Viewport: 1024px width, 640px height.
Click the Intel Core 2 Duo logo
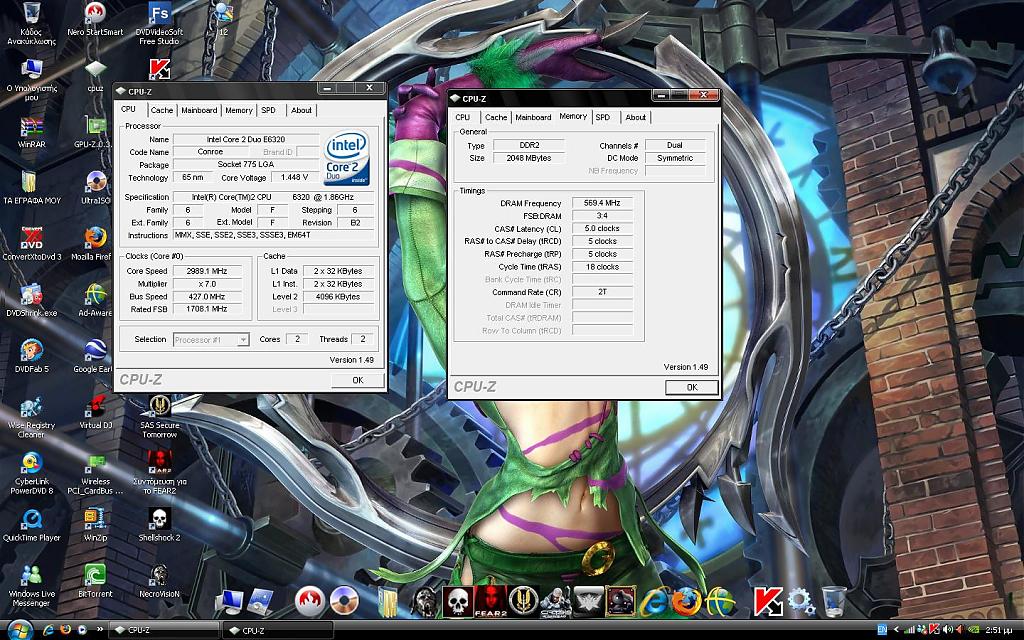point(347,159)
